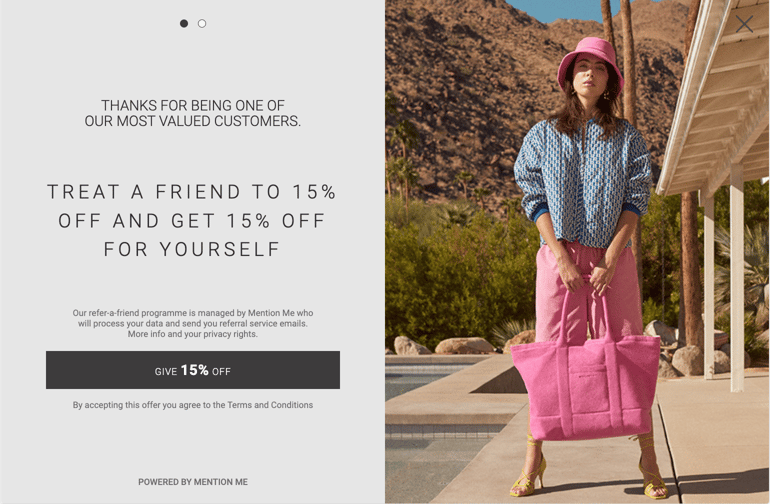Open More info and your privacy rights

[x=192, y=334]
